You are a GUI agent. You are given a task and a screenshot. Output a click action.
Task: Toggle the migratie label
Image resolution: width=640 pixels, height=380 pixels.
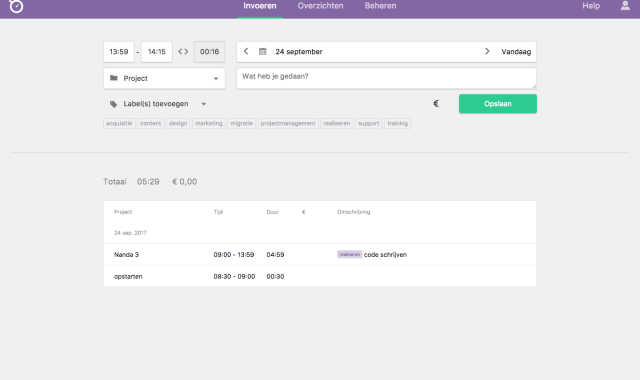click(x=242, y=123)
